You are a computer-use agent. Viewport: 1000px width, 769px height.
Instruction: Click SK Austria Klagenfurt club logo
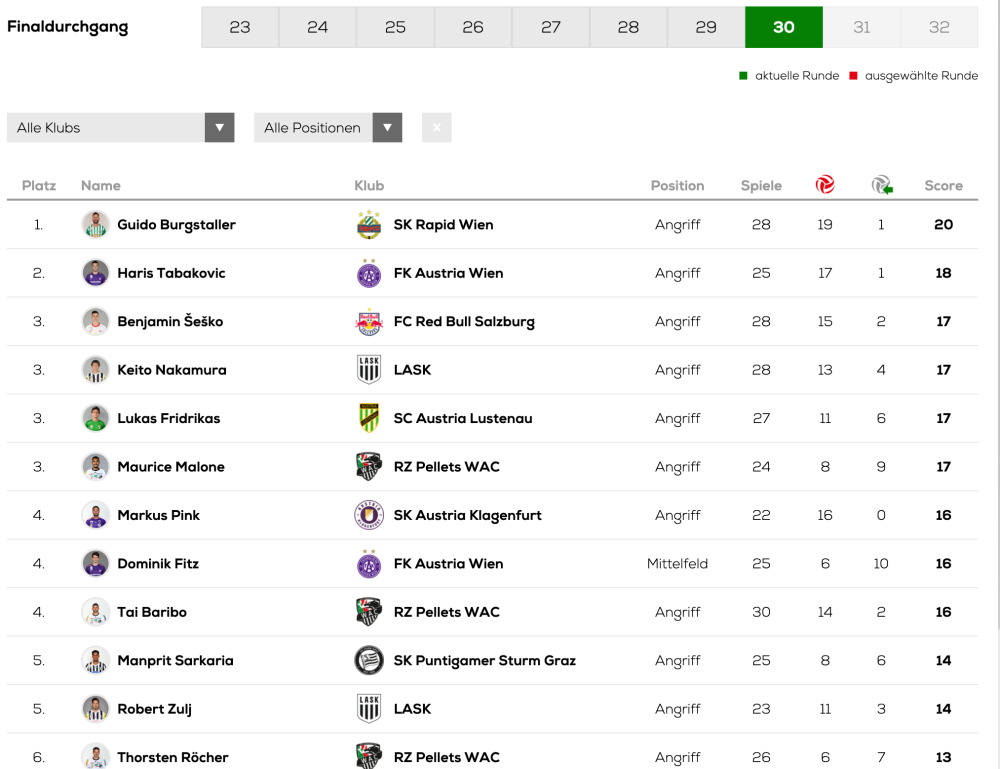click(369, 515)
